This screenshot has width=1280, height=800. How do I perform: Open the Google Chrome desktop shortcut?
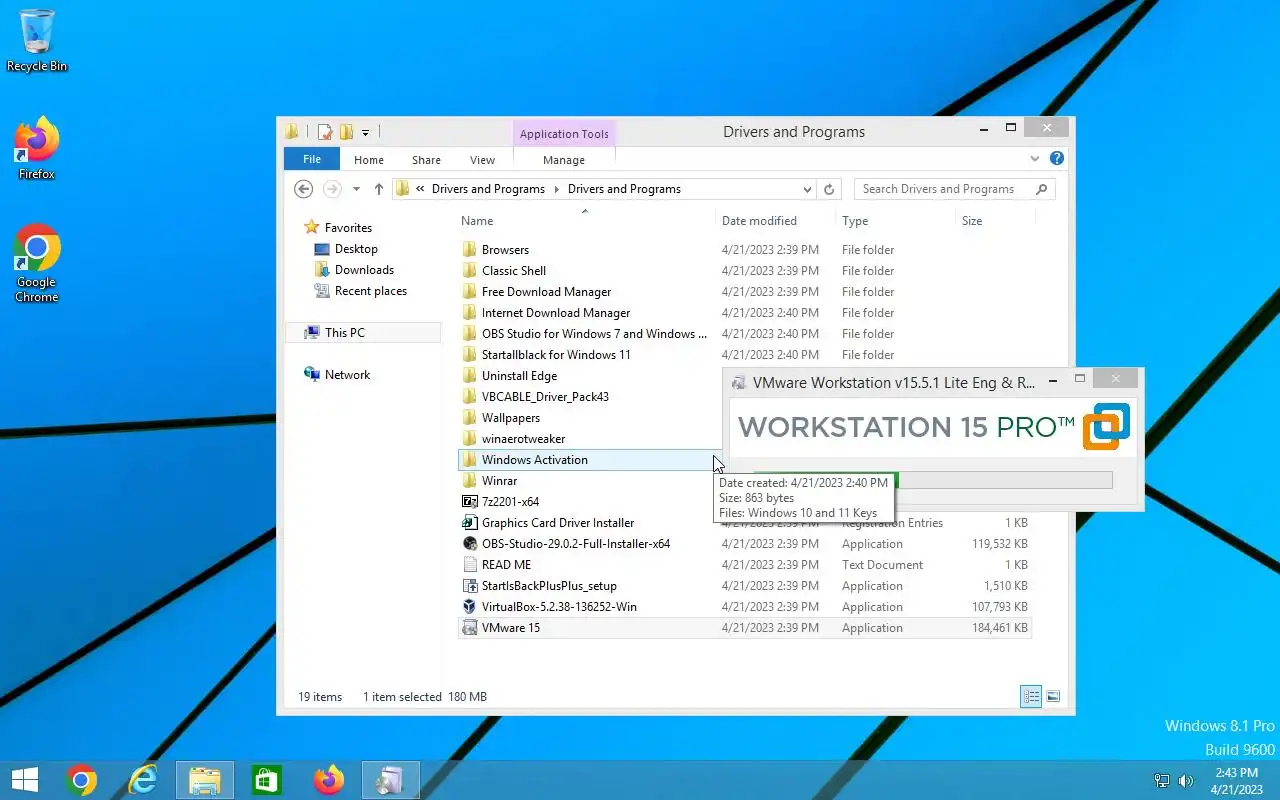pyautogui.click(x=37, y=264)
